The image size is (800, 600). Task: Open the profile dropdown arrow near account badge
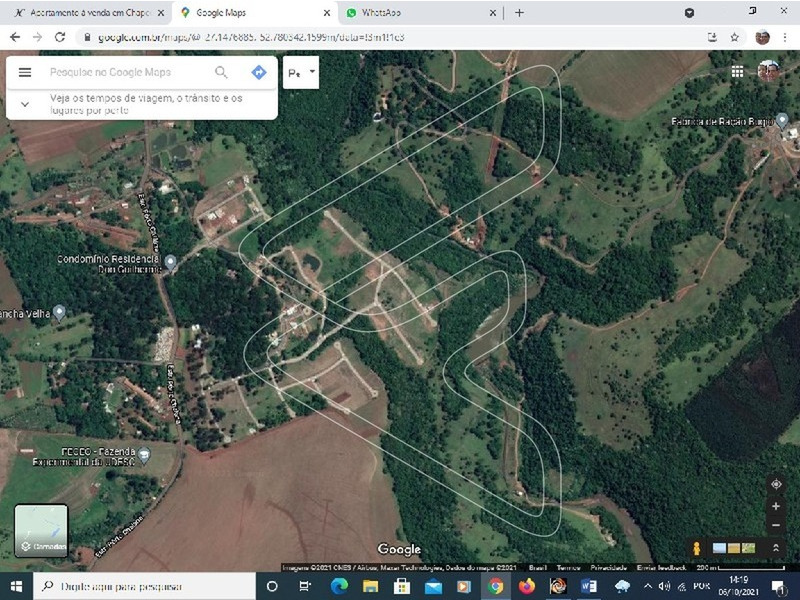311,72
